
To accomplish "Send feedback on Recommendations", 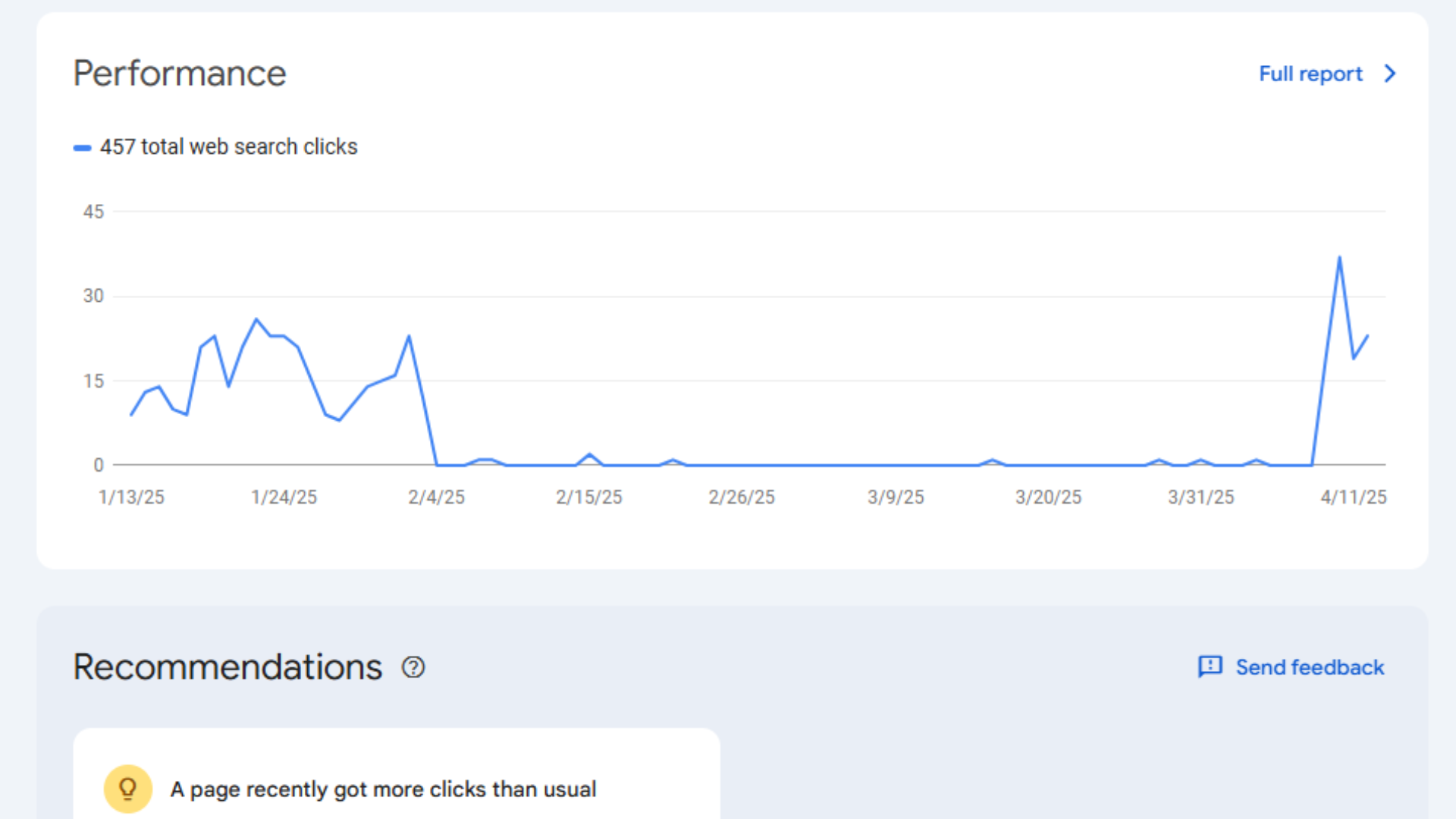I will (1309, 667).
